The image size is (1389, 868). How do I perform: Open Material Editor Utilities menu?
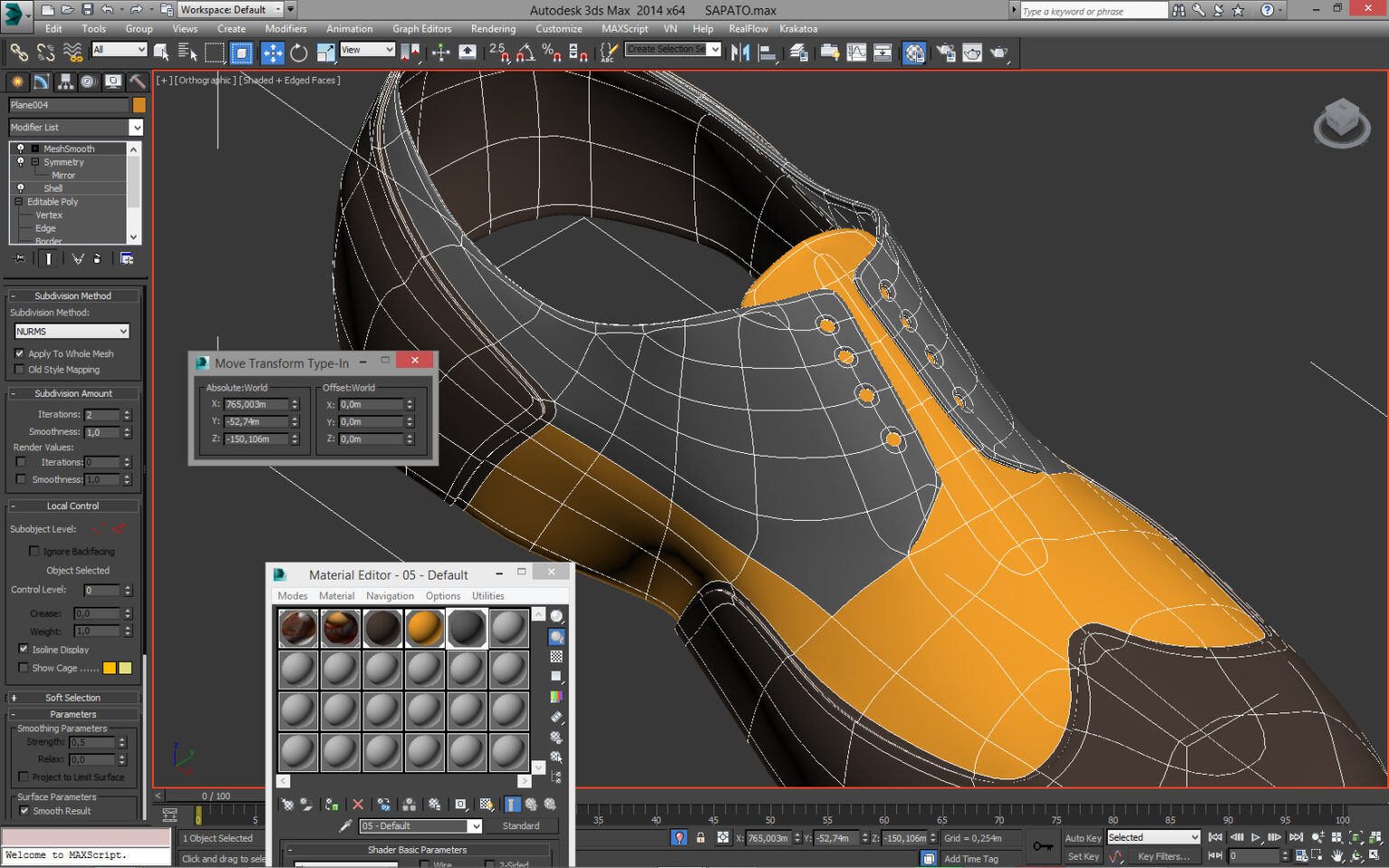point(487,596)
